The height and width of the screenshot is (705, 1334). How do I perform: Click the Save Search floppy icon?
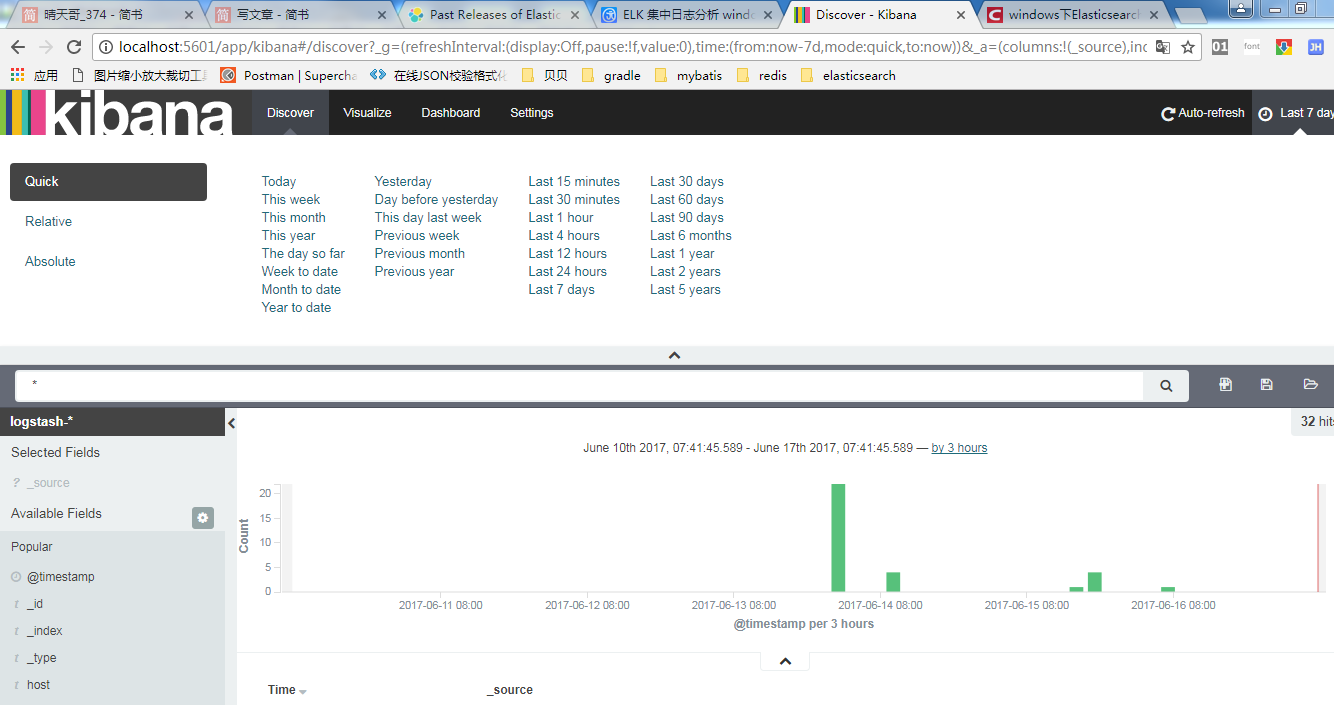tap(1267, 384)
